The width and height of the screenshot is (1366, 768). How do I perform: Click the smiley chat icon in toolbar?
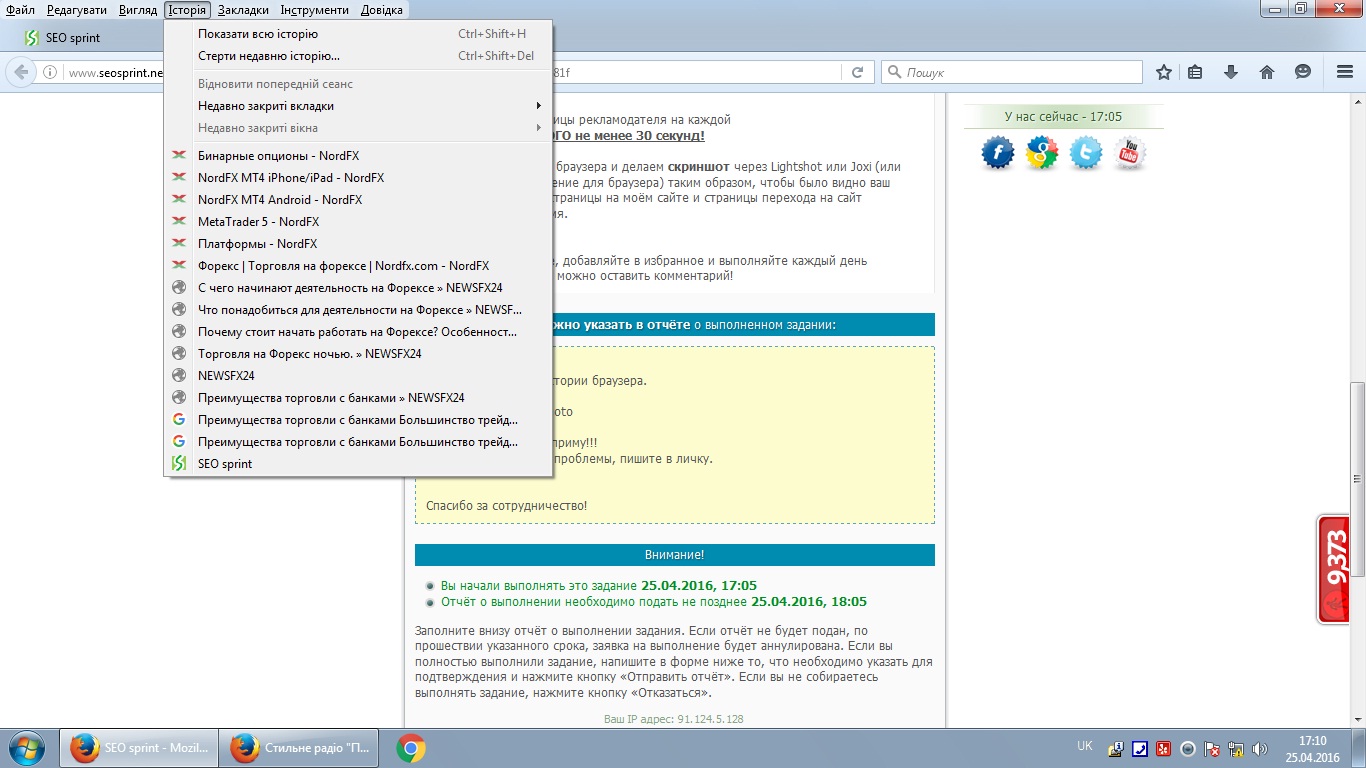click(x=1303, y=73)
